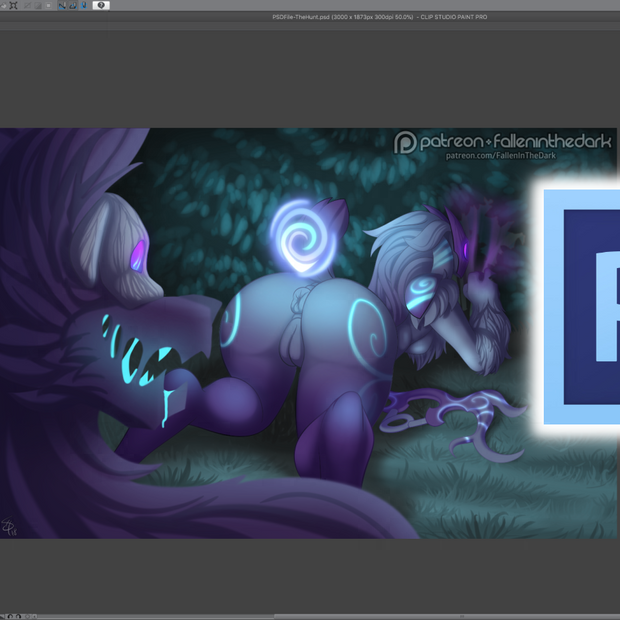
Task: Toggle Snap to Special Ruler icon
Action: (73, 6)
